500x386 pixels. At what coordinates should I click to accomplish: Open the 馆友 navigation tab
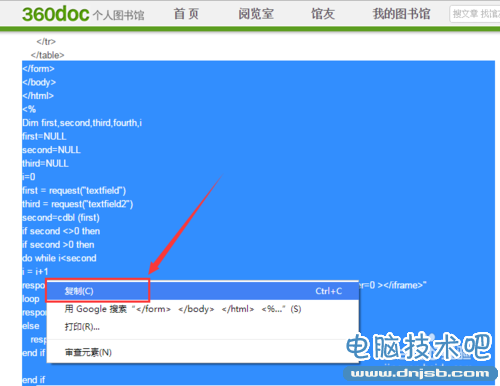tap(323, 14)
